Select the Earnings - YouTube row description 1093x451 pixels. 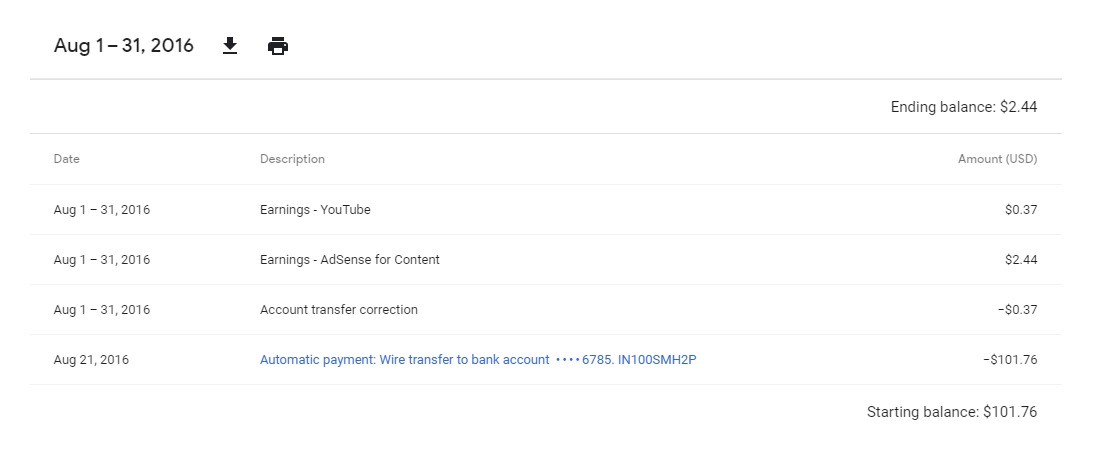[315, 209]
